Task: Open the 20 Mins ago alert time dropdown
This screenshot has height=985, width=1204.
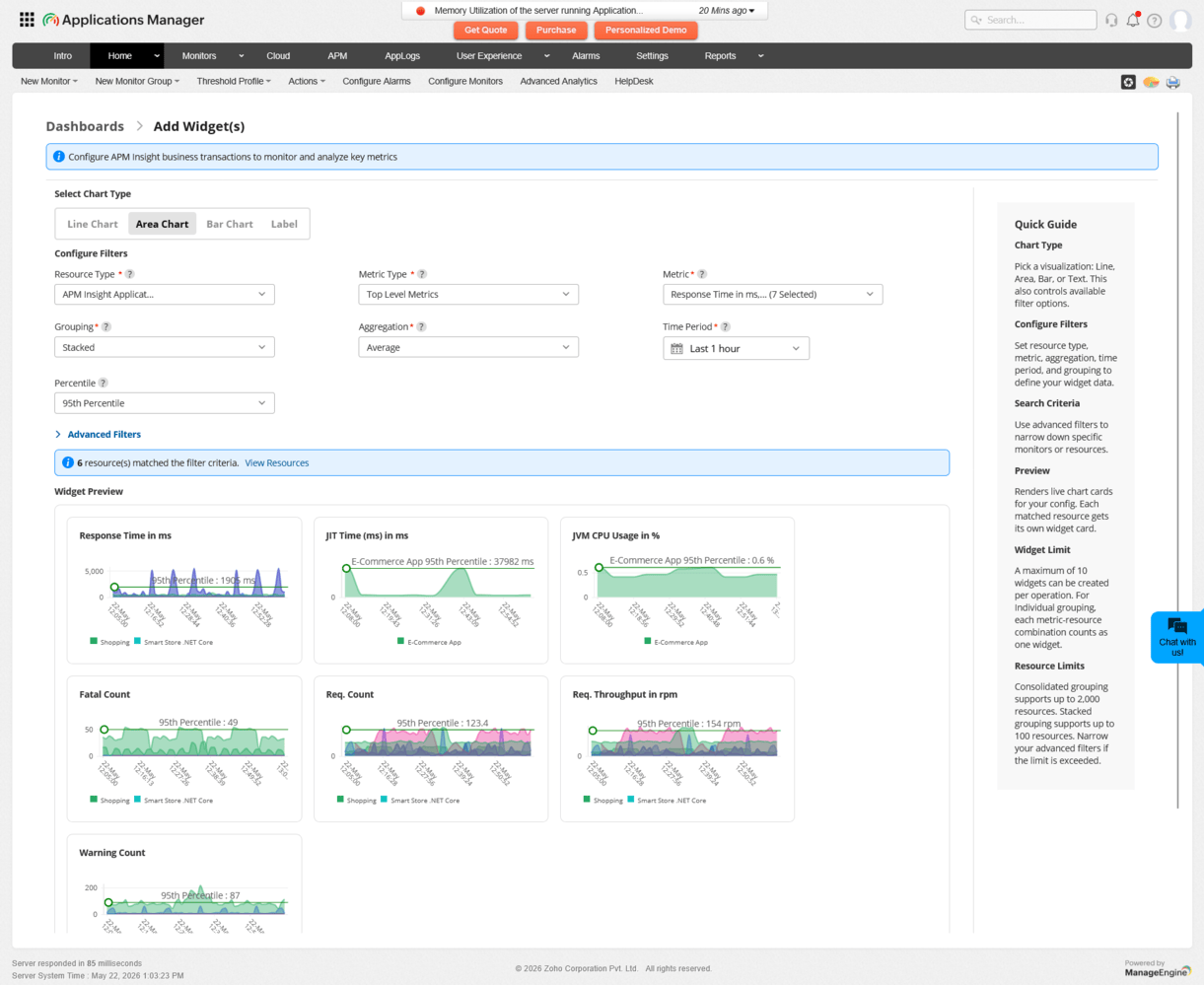Action: pos(727,11)
